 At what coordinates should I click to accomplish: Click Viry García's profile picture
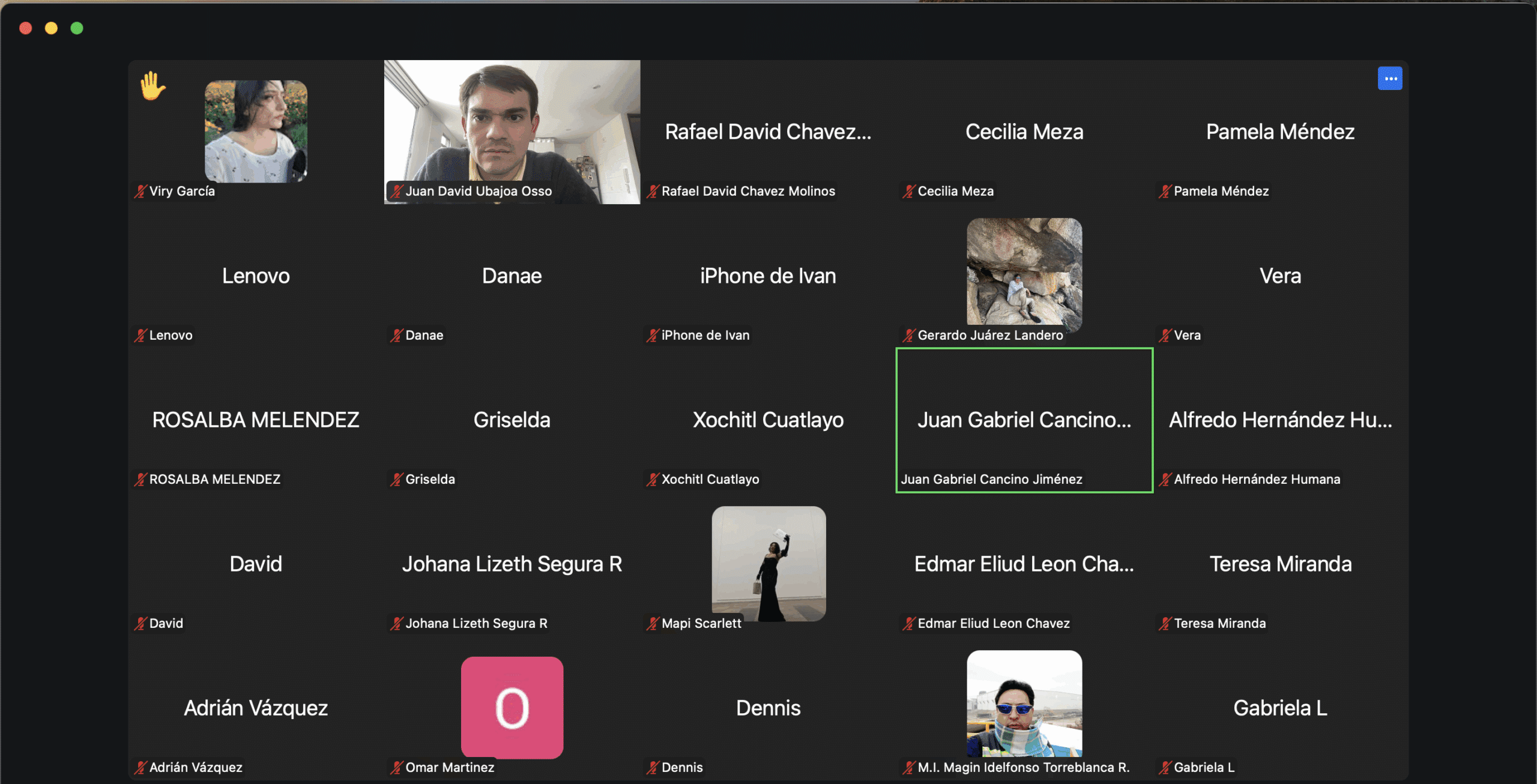256,131
